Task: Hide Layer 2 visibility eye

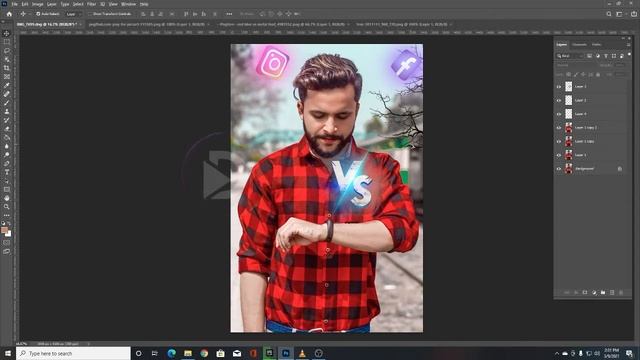Action: coord(559,100)
